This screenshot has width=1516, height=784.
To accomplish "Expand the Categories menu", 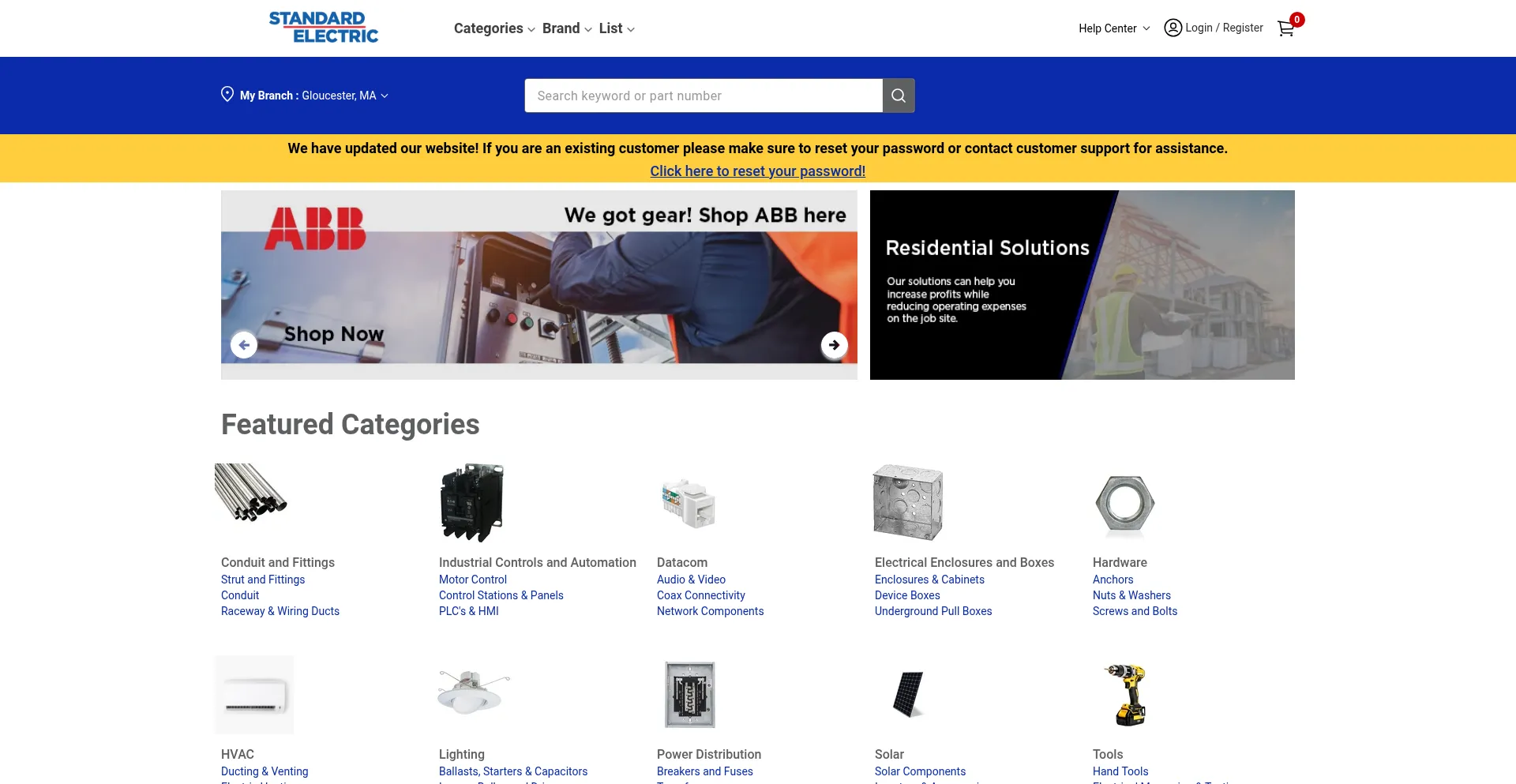I will click(494, 28).
